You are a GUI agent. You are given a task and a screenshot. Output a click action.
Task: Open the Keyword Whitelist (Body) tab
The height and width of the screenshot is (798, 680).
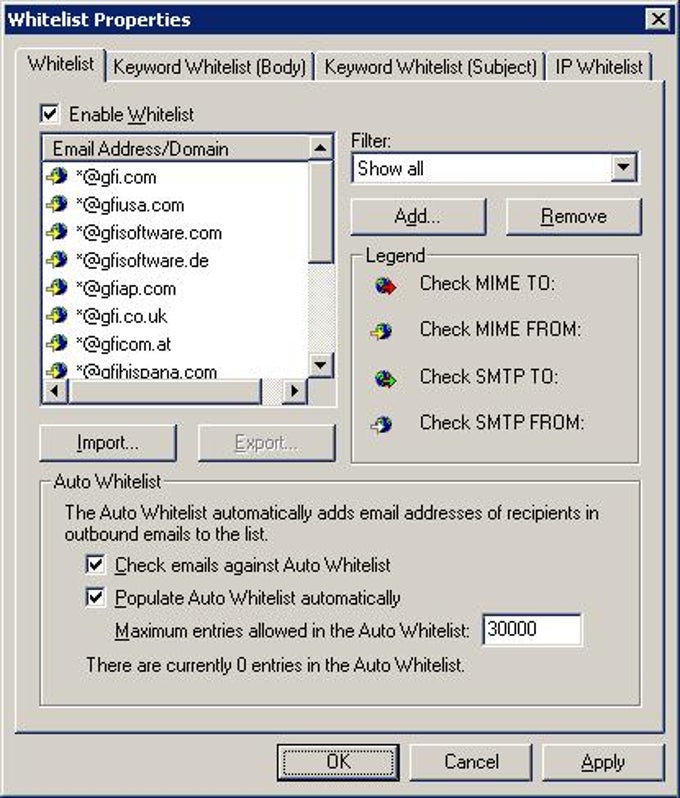(x=210, y=67)
